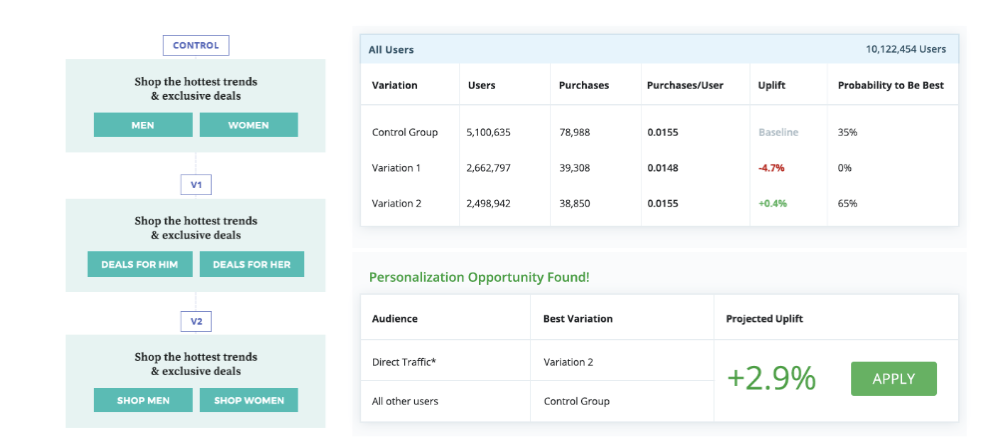This screenshot has height=448, width=991.
Task: Click the Purchases/User column header
Action: [685, 85]
